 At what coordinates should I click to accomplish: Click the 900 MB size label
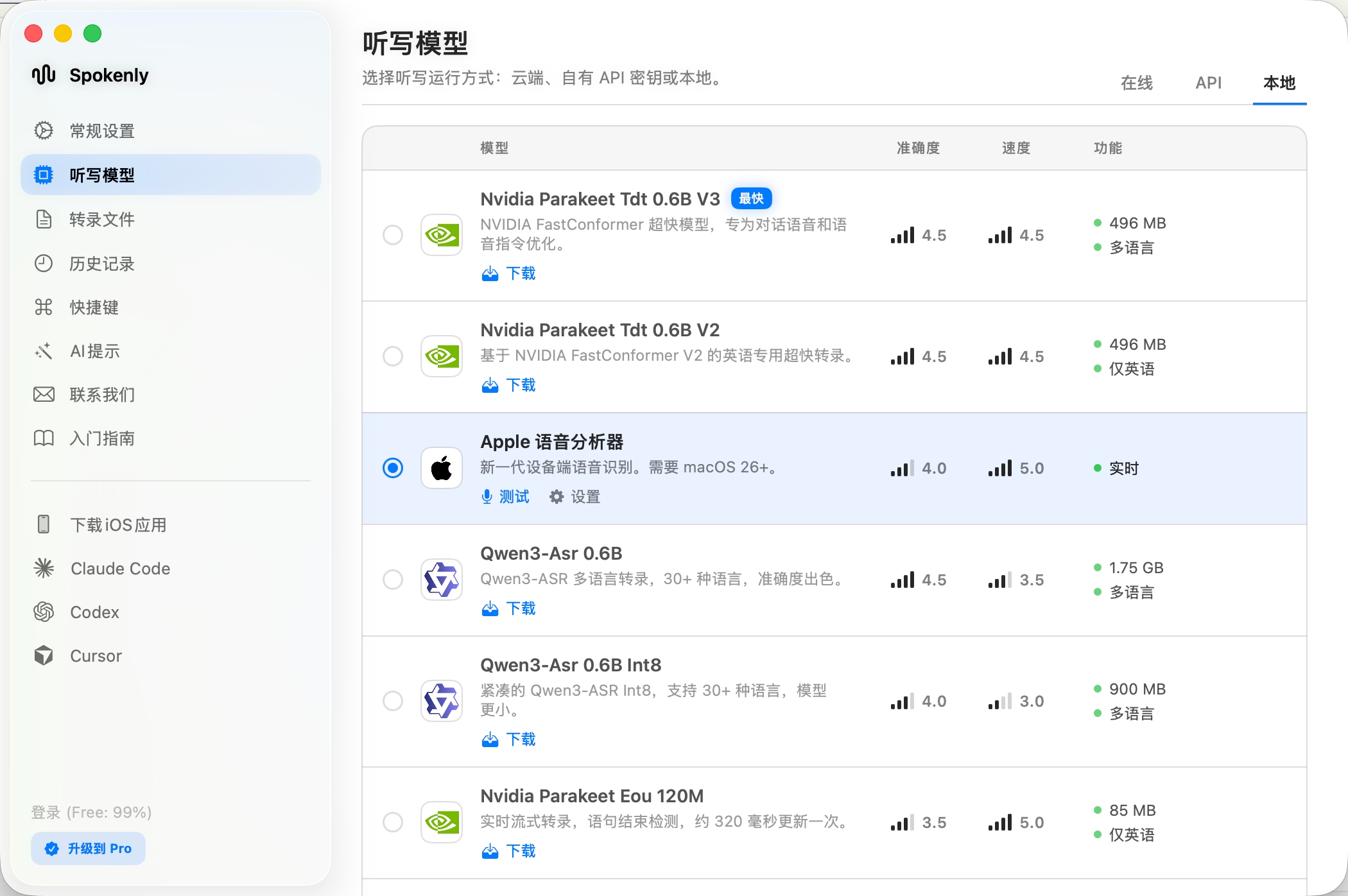tap(1137, 689)
